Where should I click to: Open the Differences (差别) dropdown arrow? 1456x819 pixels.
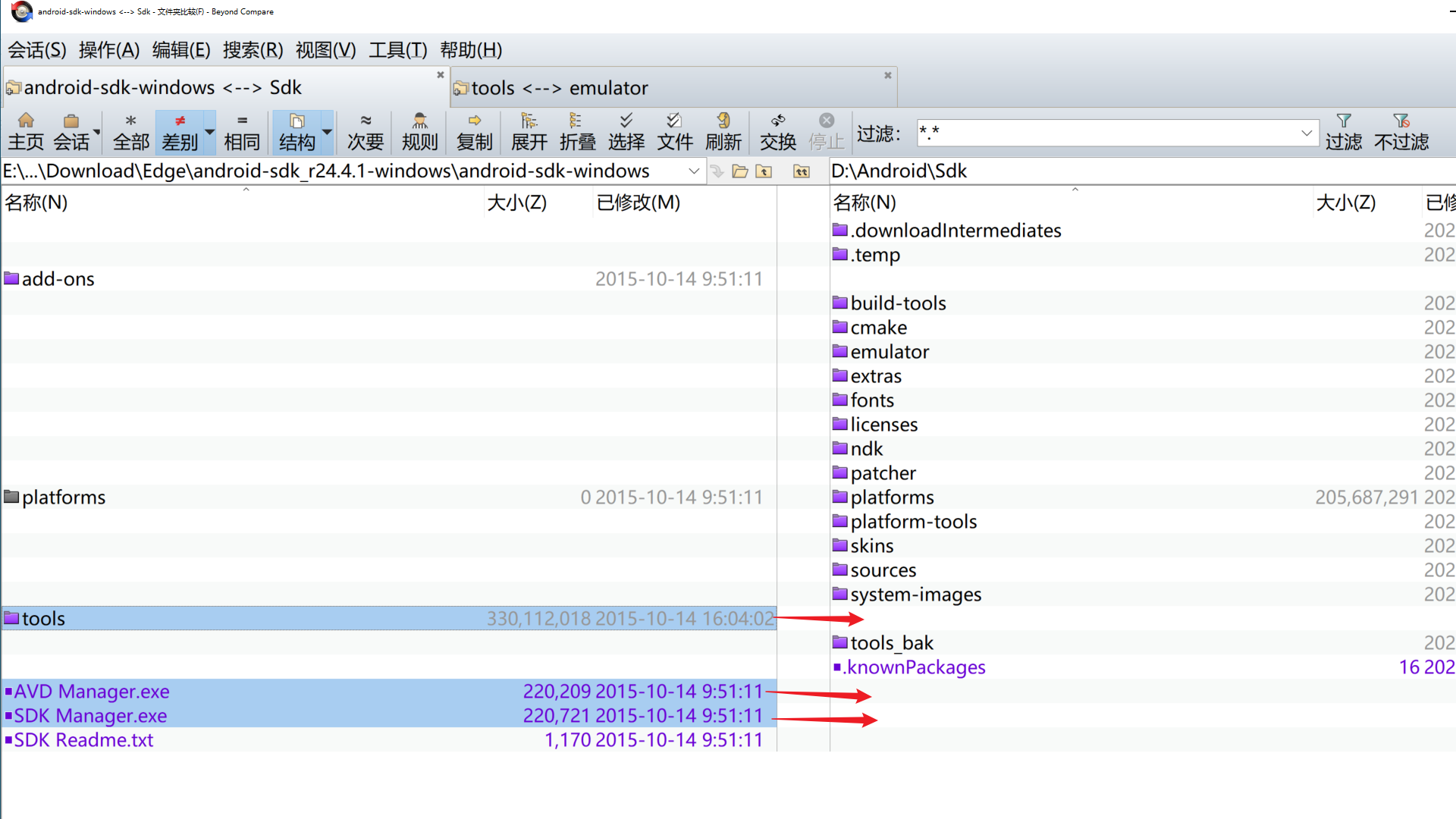coord(209,132)
